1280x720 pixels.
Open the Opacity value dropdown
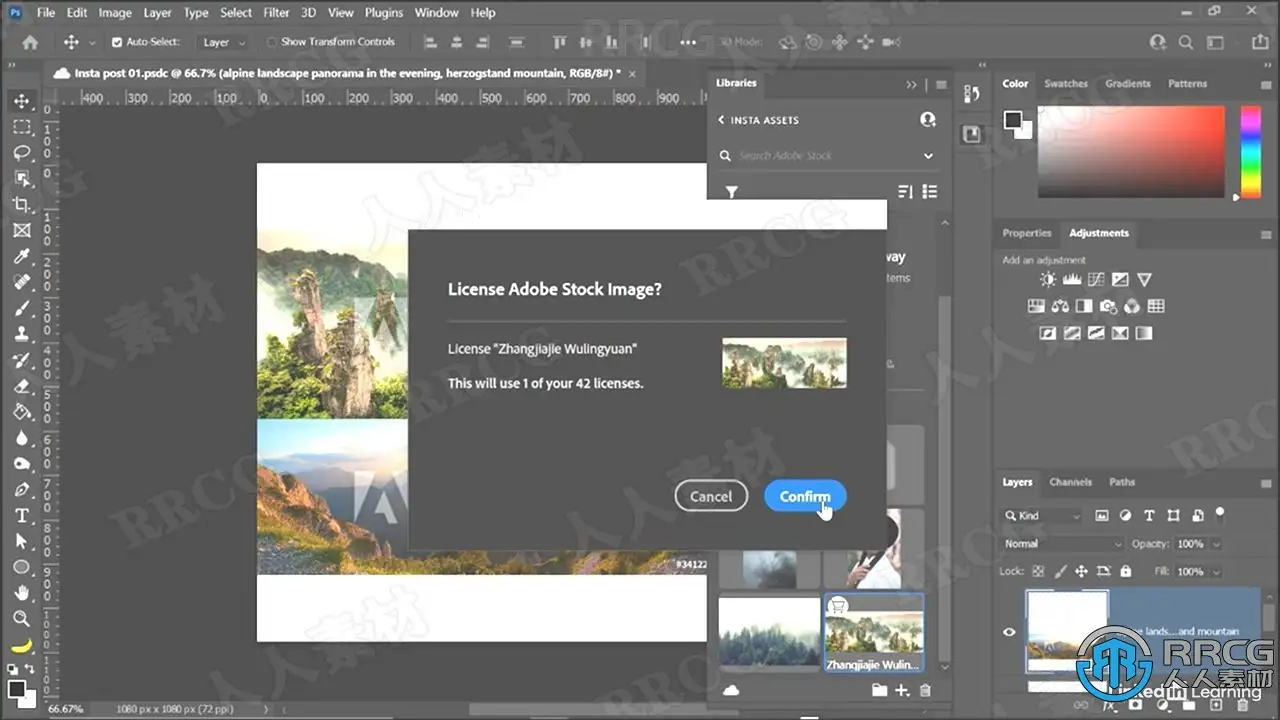tap(1216, 544)
